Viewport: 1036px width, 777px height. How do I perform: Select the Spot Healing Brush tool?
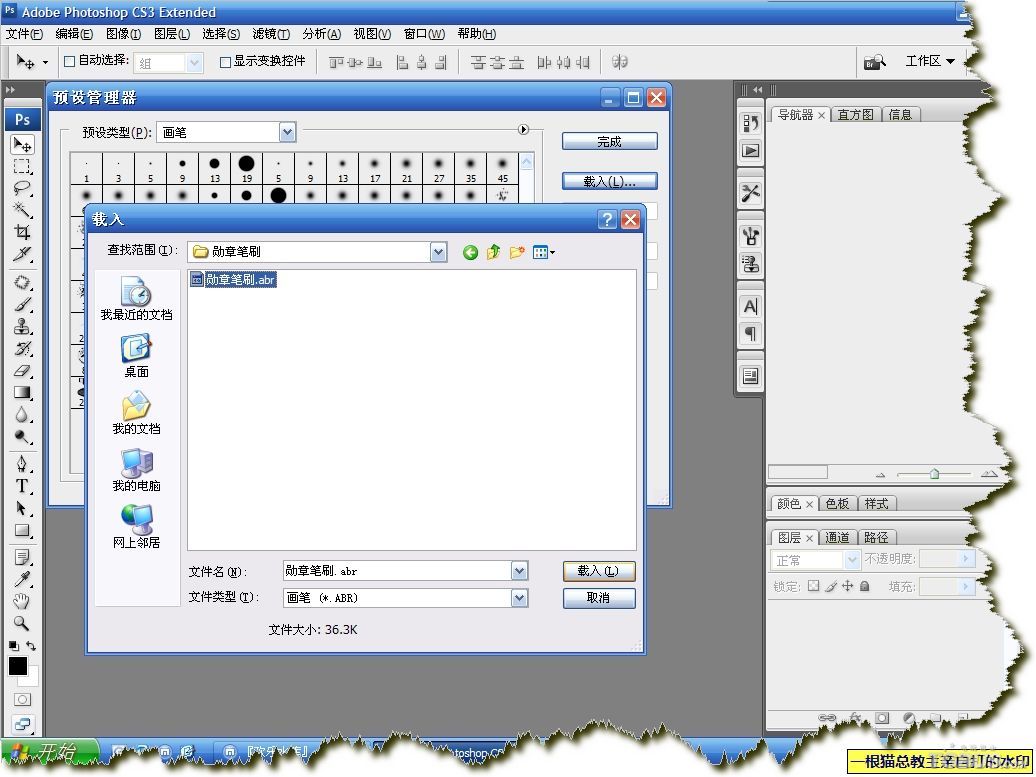point(22,283)
